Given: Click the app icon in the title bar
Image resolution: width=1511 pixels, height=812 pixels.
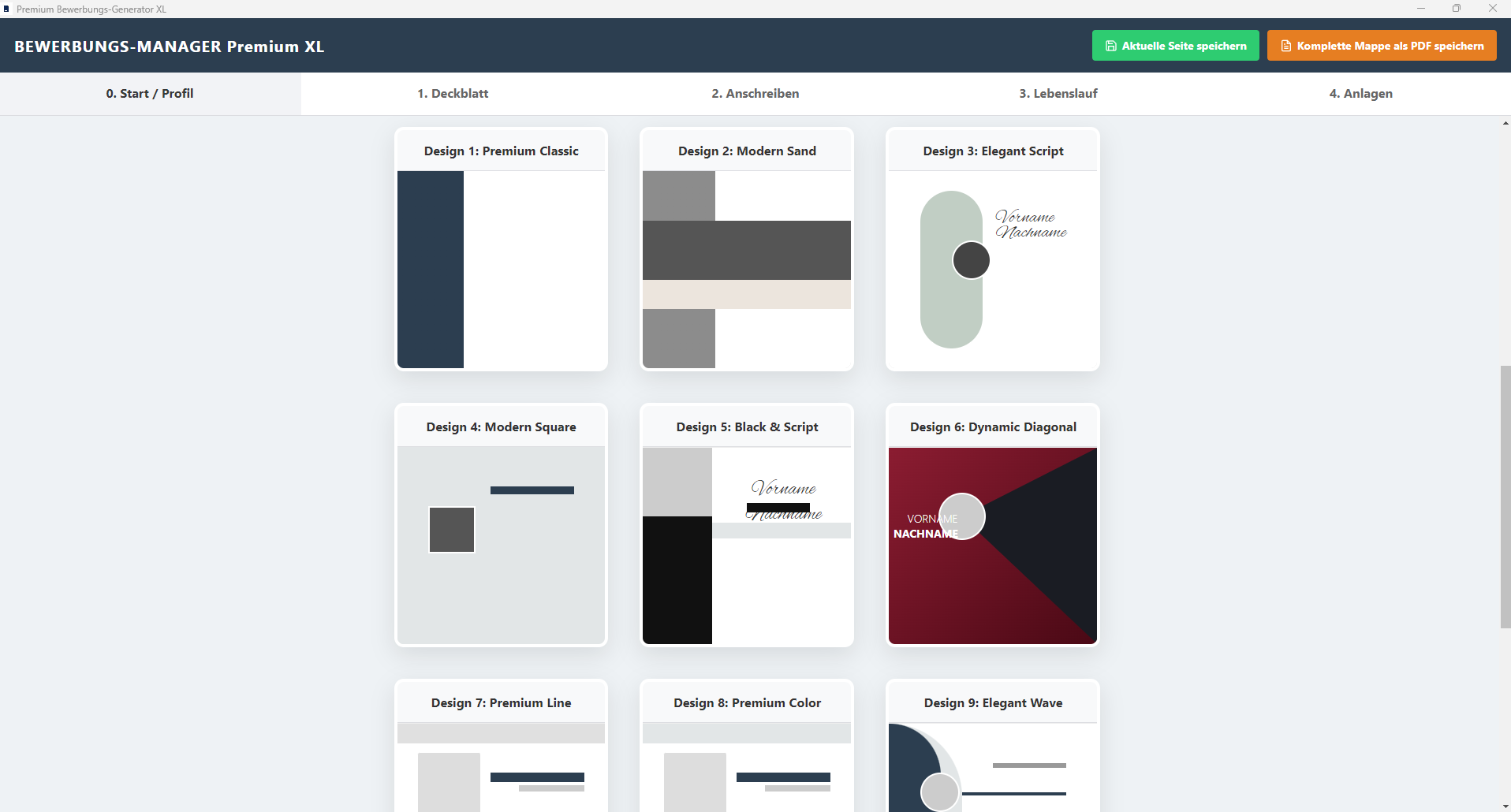Looking at the screenshot, I should [x=6, y=9].
